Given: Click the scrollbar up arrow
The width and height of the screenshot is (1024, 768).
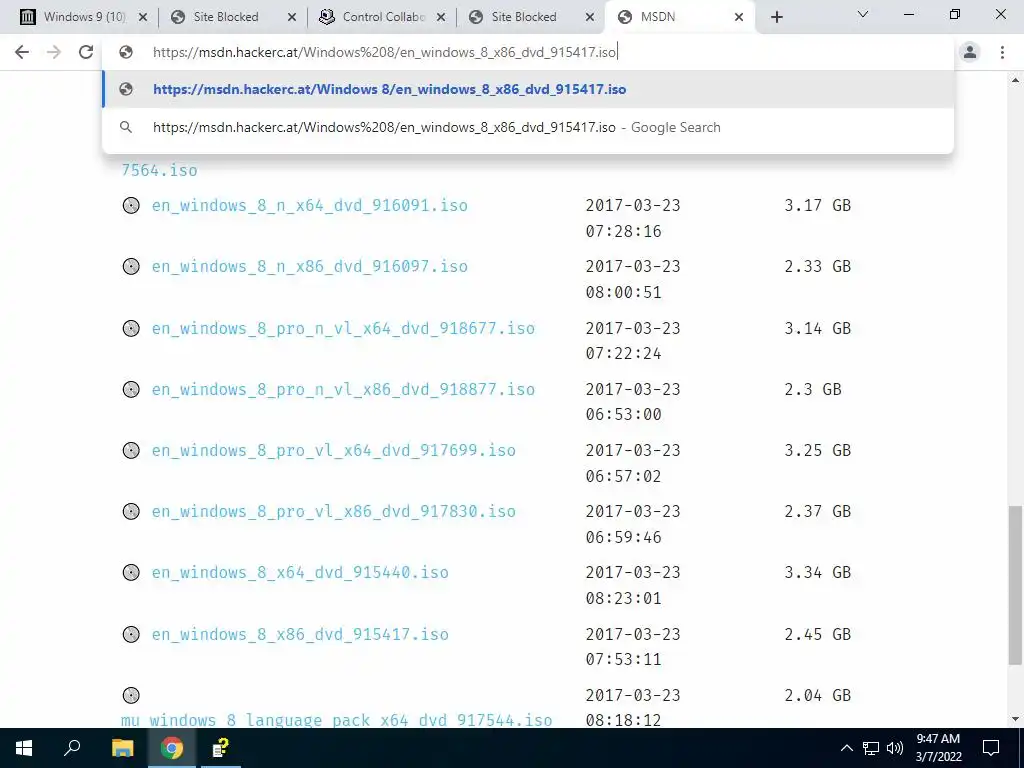Looking at the screenshot, I should click(1016, 80).
